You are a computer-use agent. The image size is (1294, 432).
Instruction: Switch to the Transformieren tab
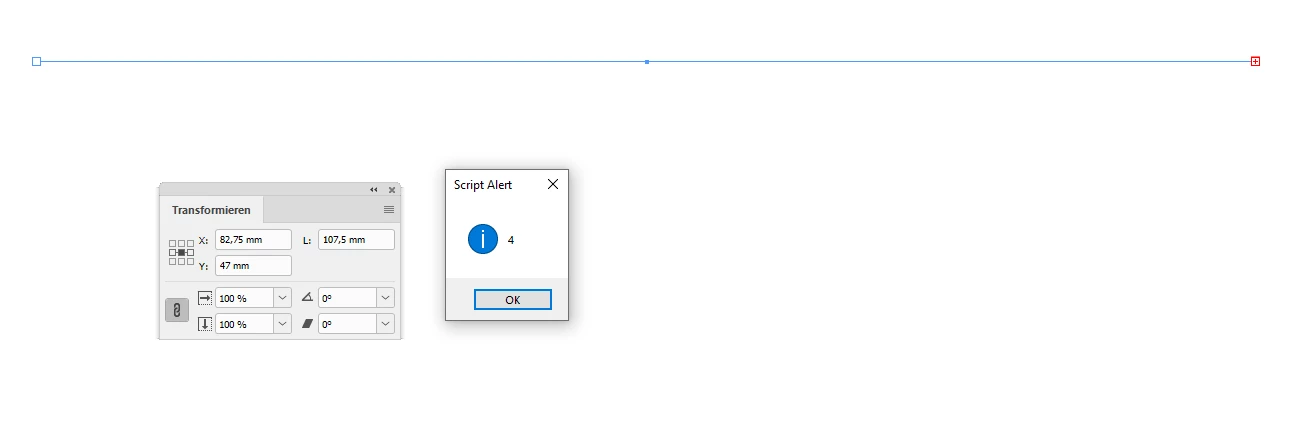point(211,210)
